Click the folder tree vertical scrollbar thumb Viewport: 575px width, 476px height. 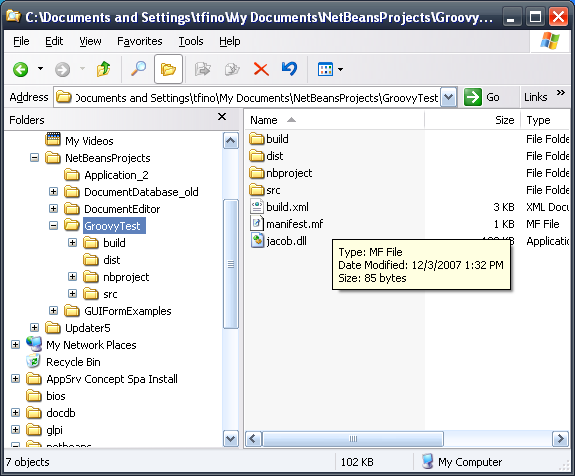point(231,264)
